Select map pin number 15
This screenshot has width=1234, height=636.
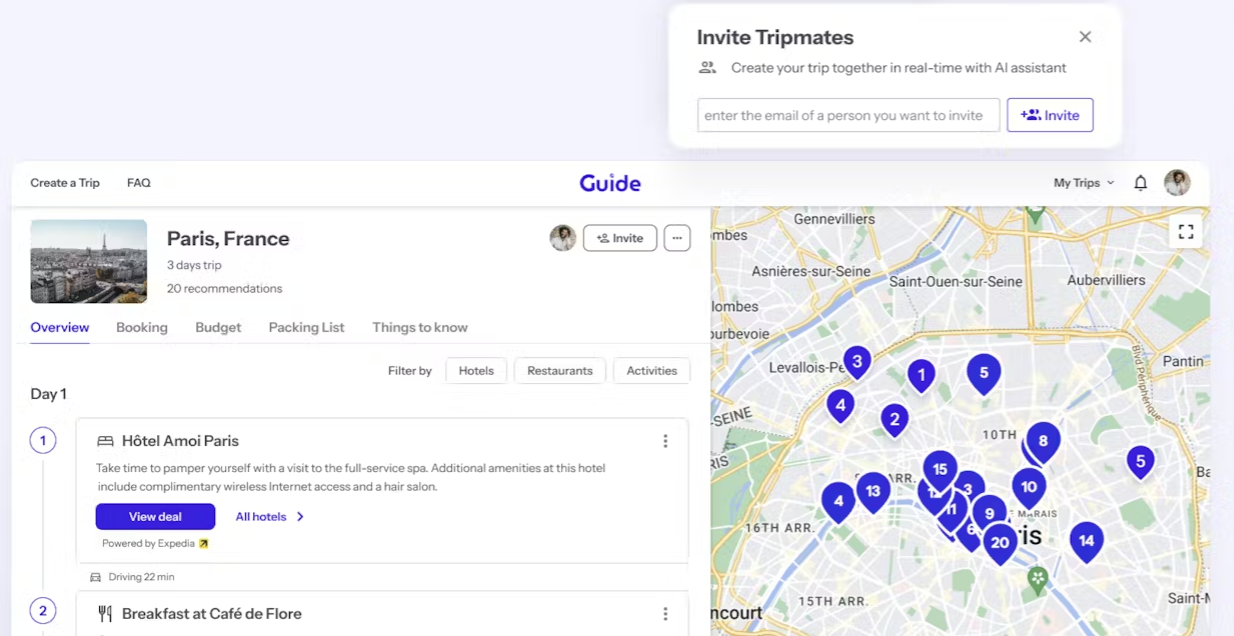[940, 469]
